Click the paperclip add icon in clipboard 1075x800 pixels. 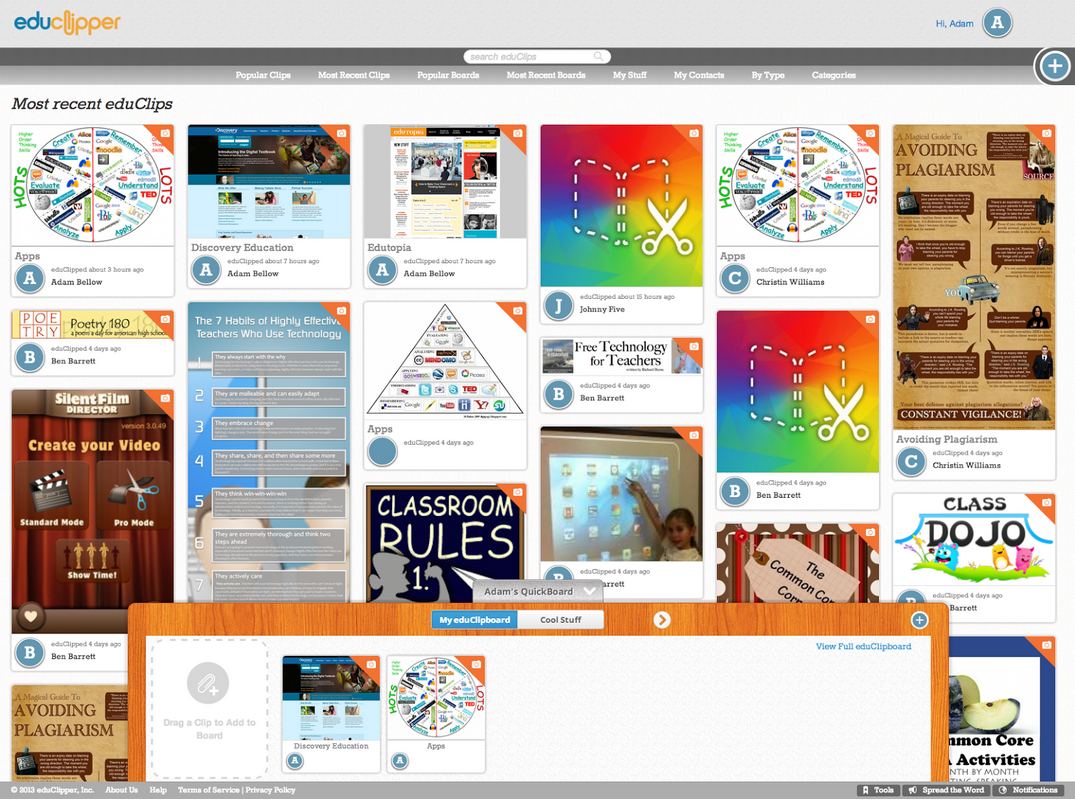pos(209,684)
